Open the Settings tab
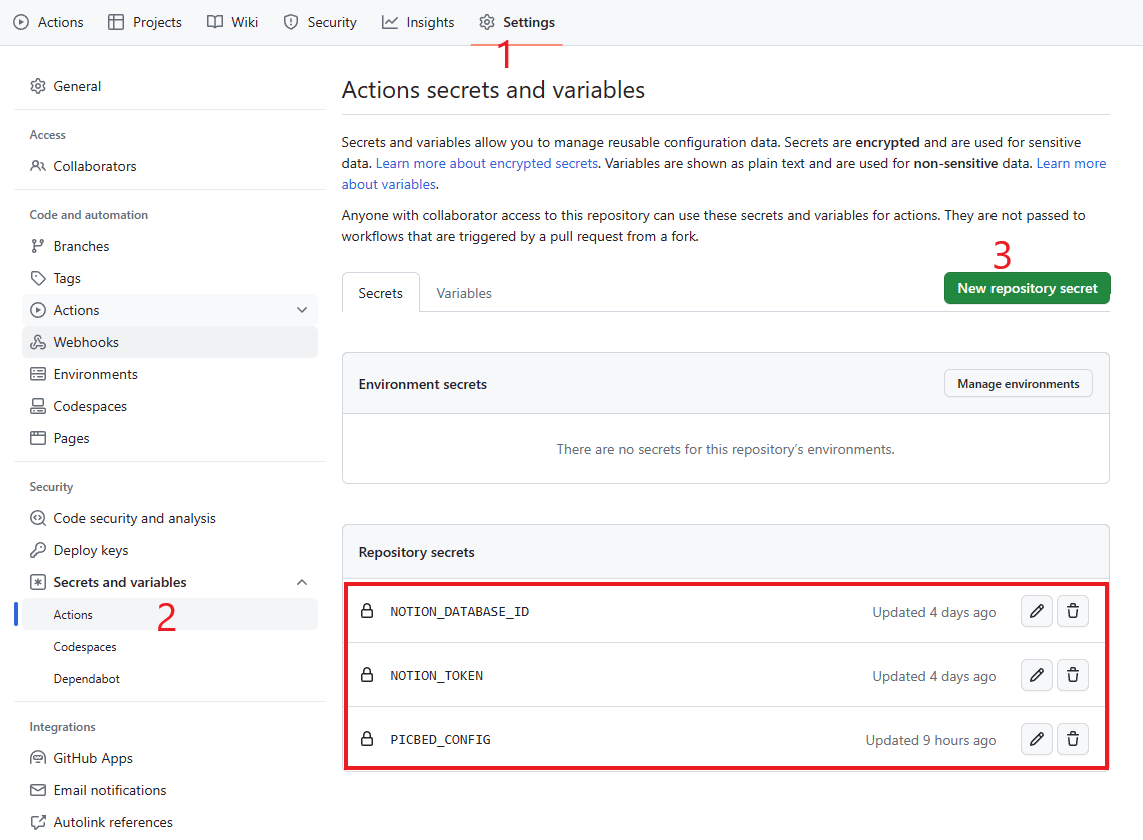Viewport: 1143px width, 840px height. point(517,22)
